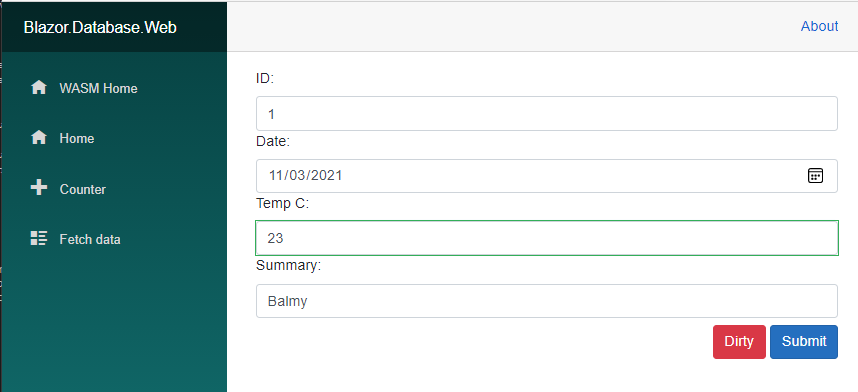This screenshot has width=858, height=392.
Task: Click the Temp C label
Action: tap(282, 204)
